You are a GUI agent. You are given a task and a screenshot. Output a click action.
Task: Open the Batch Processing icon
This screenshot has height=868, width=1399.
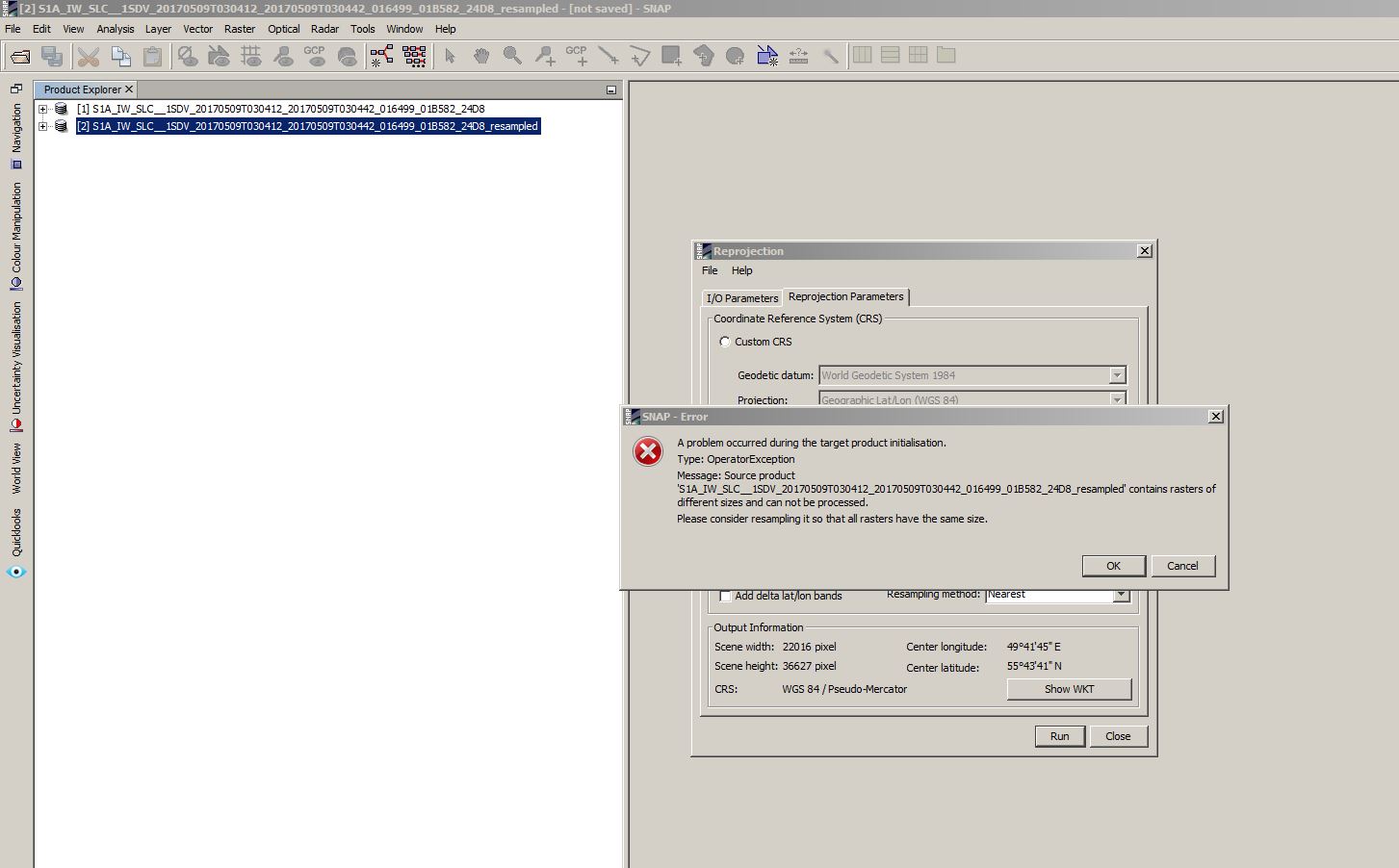click(x=414, y=57)
